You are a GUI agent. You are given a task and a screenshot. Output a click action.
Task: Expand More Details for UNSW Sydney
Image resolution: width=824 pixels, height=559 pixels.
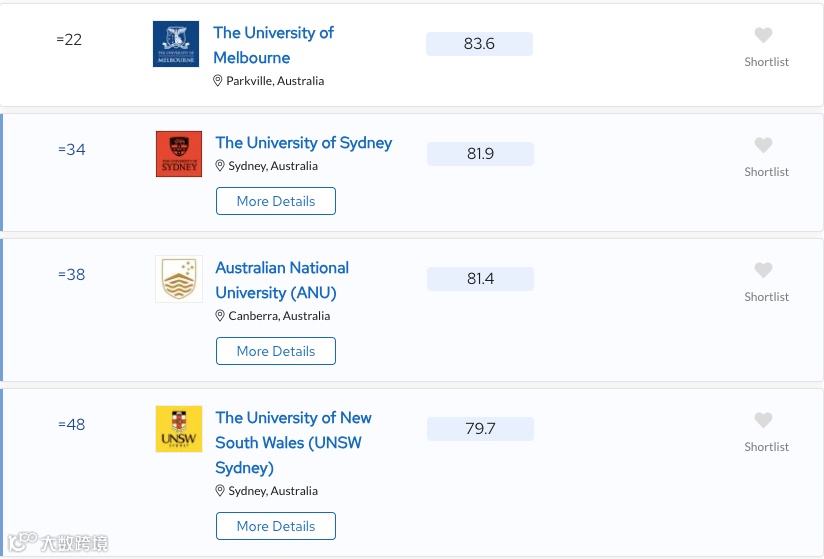click(275, 526)
